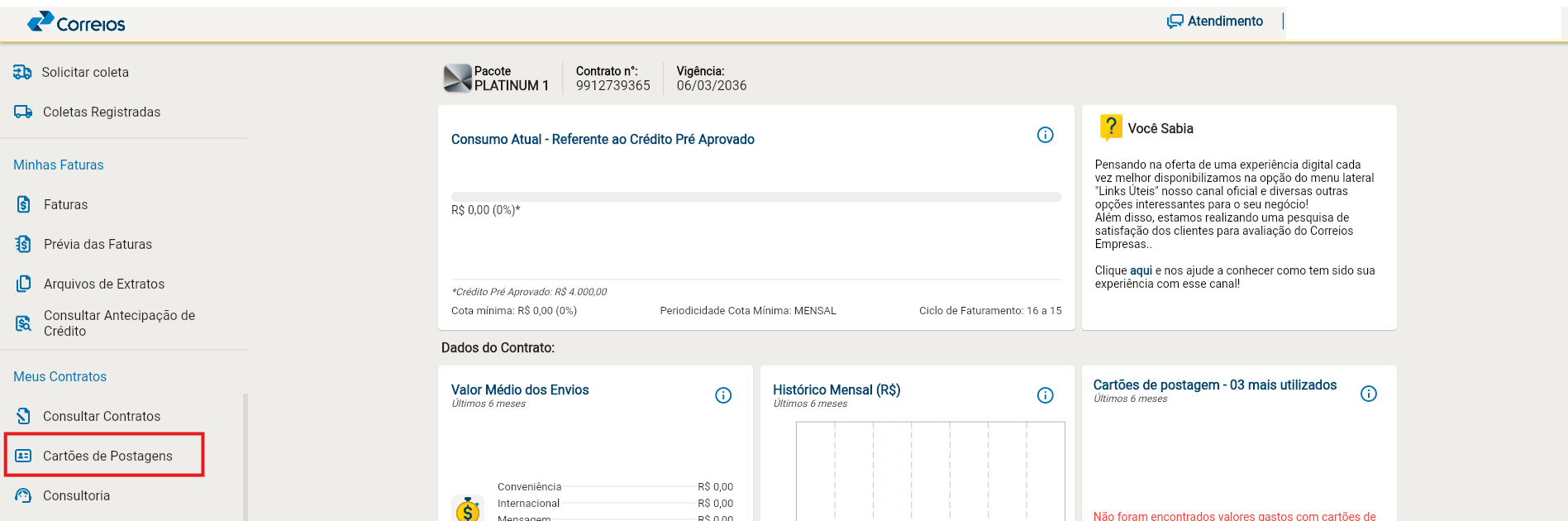Viewport: 1568px width, 521px height.
Task: Click the Arquivos de Extratos icon
Action: pos(24,284)
